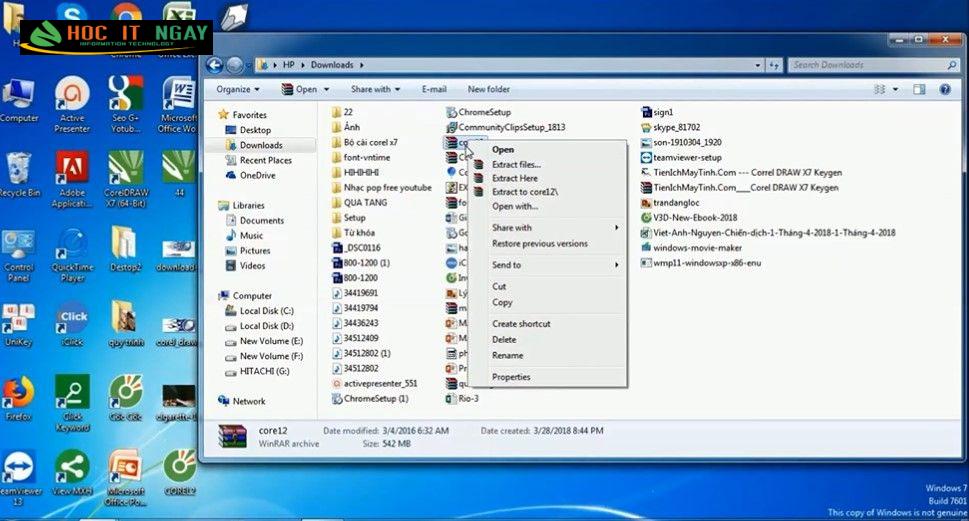Select Desktop under Favorites
The image size is (969, 521).
click(x=255, y=130)
